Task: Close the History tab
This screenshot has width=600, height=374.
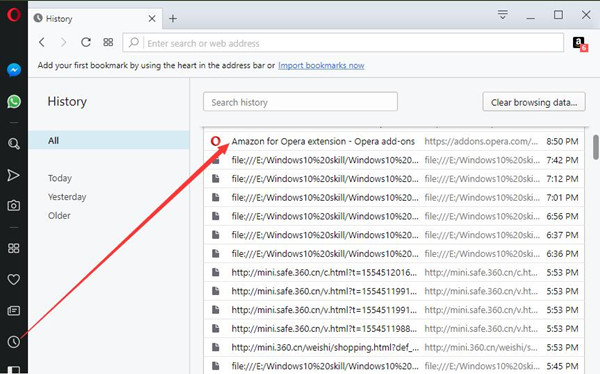Action: 152,18
